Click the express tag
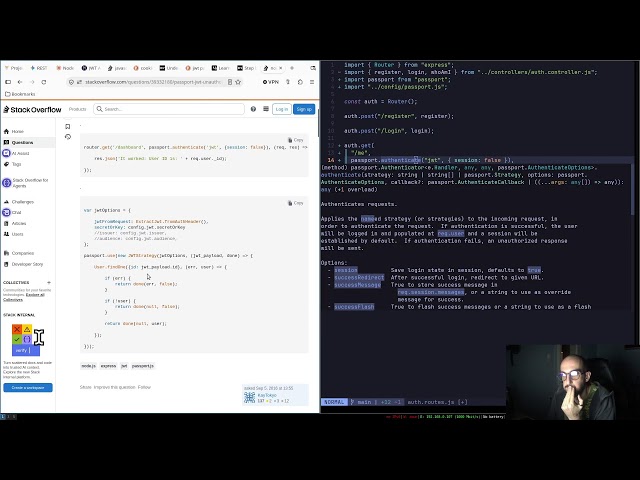 108,366
